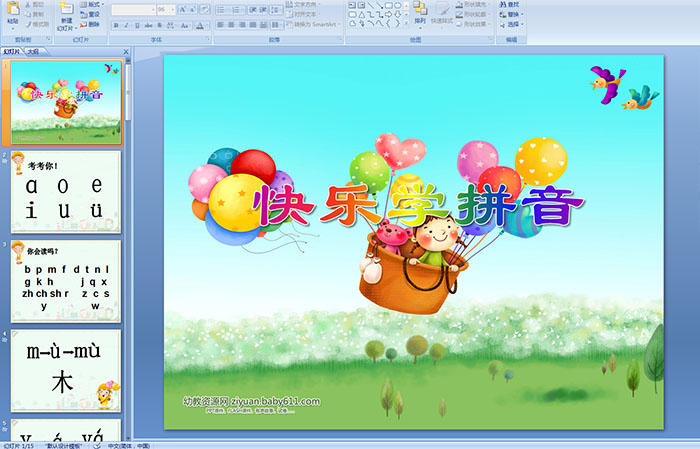Increase font size with large A
The height and width of the screenshot is (449, 700).
[183, 10]
